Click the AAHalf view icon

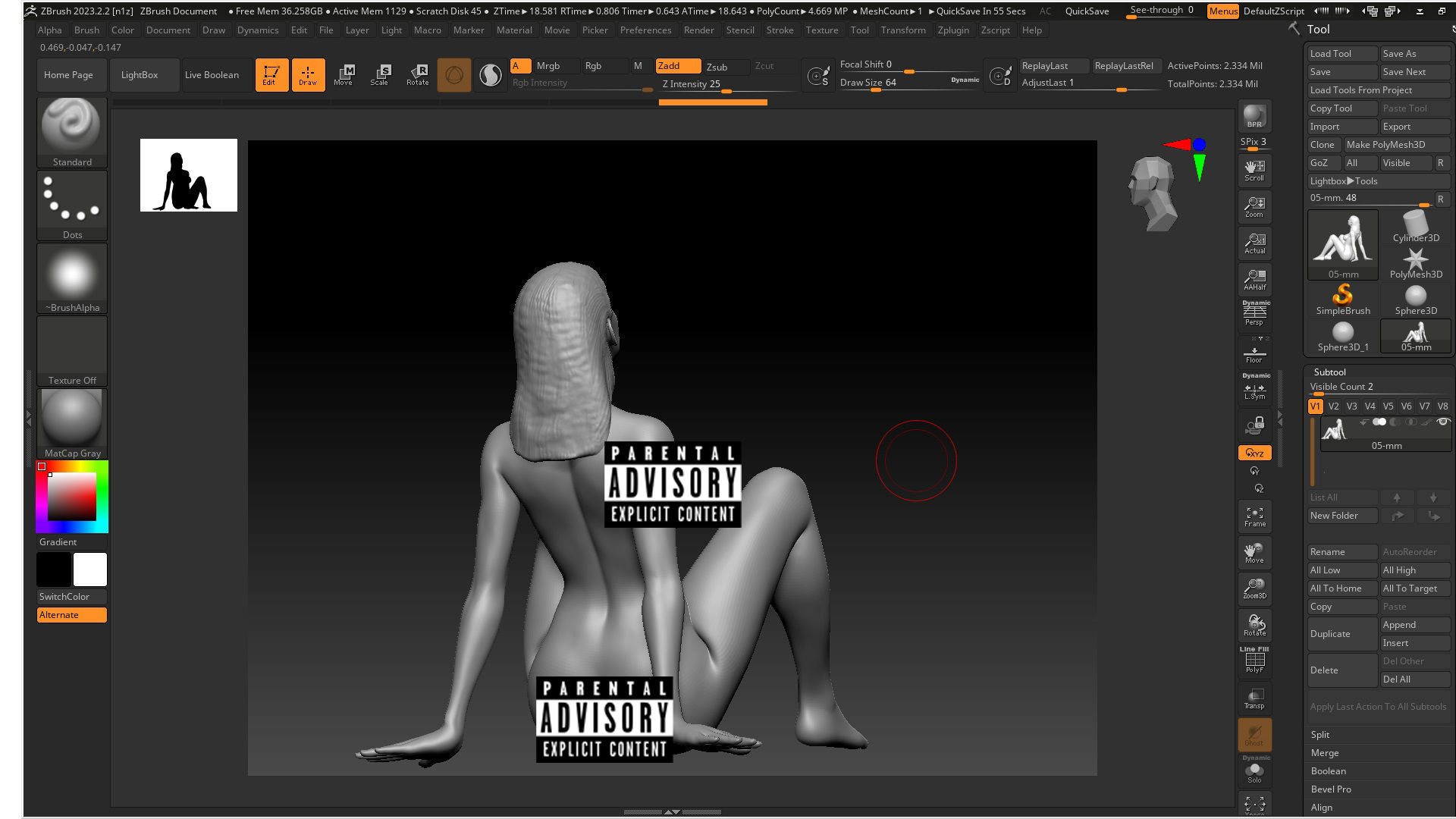click(x=1254, y=280)
